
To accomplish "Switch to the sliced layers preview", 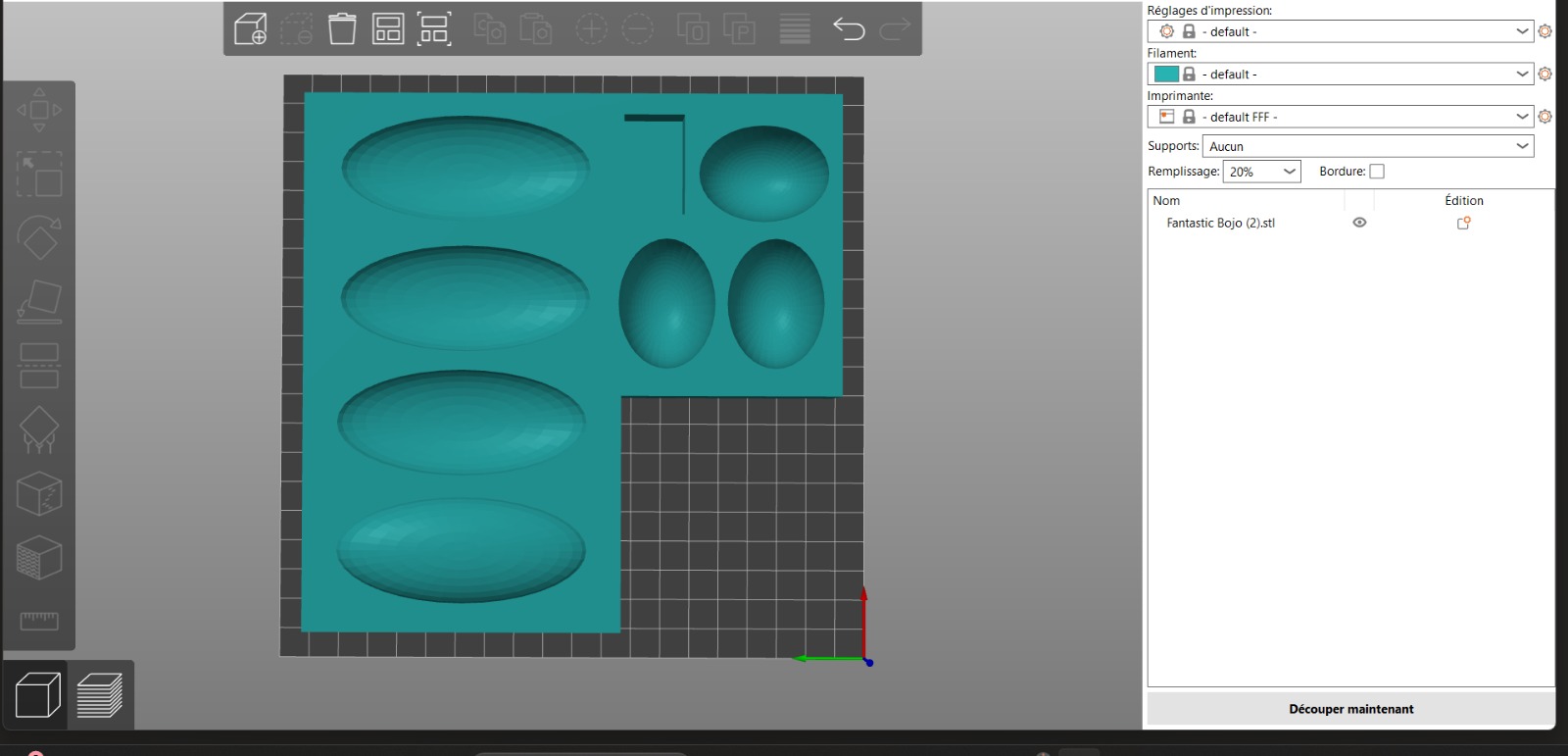I will (100, 695).
